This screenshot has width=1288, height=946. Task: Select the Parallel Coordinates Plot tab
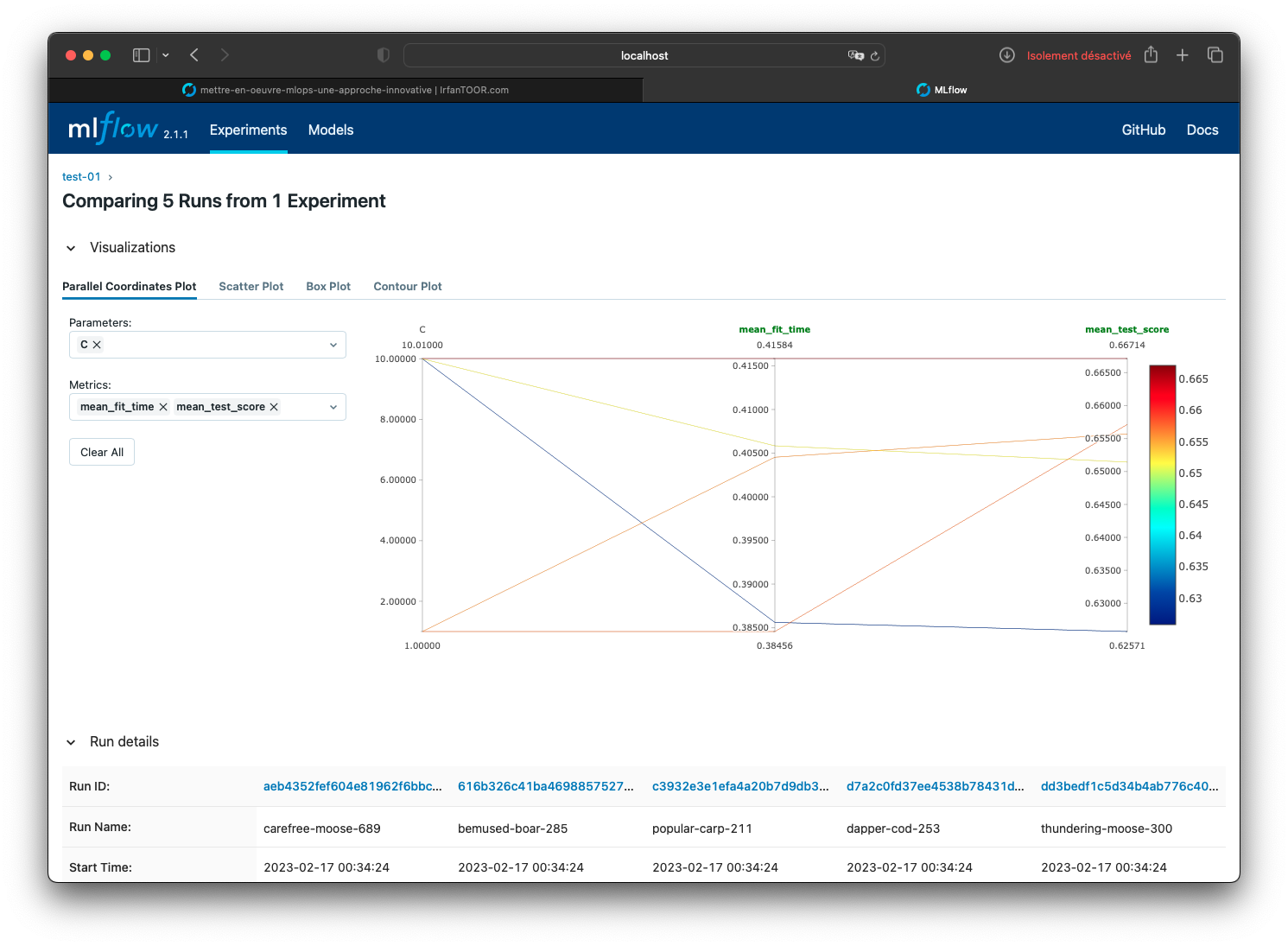[130, 286]
